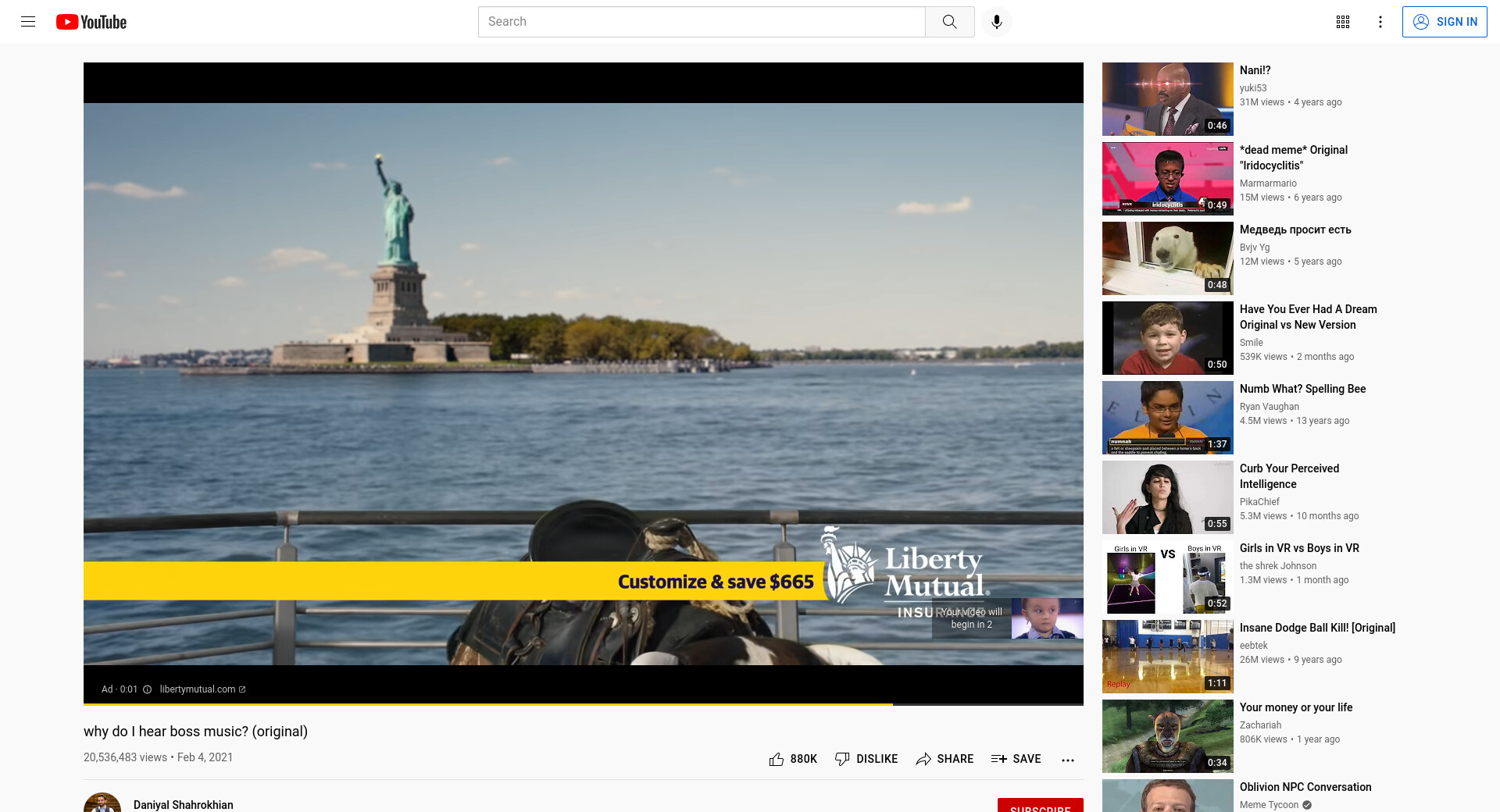1500x812 pixels.
Task: Visit libertymutual.com ad link
Action: [202, 689]
